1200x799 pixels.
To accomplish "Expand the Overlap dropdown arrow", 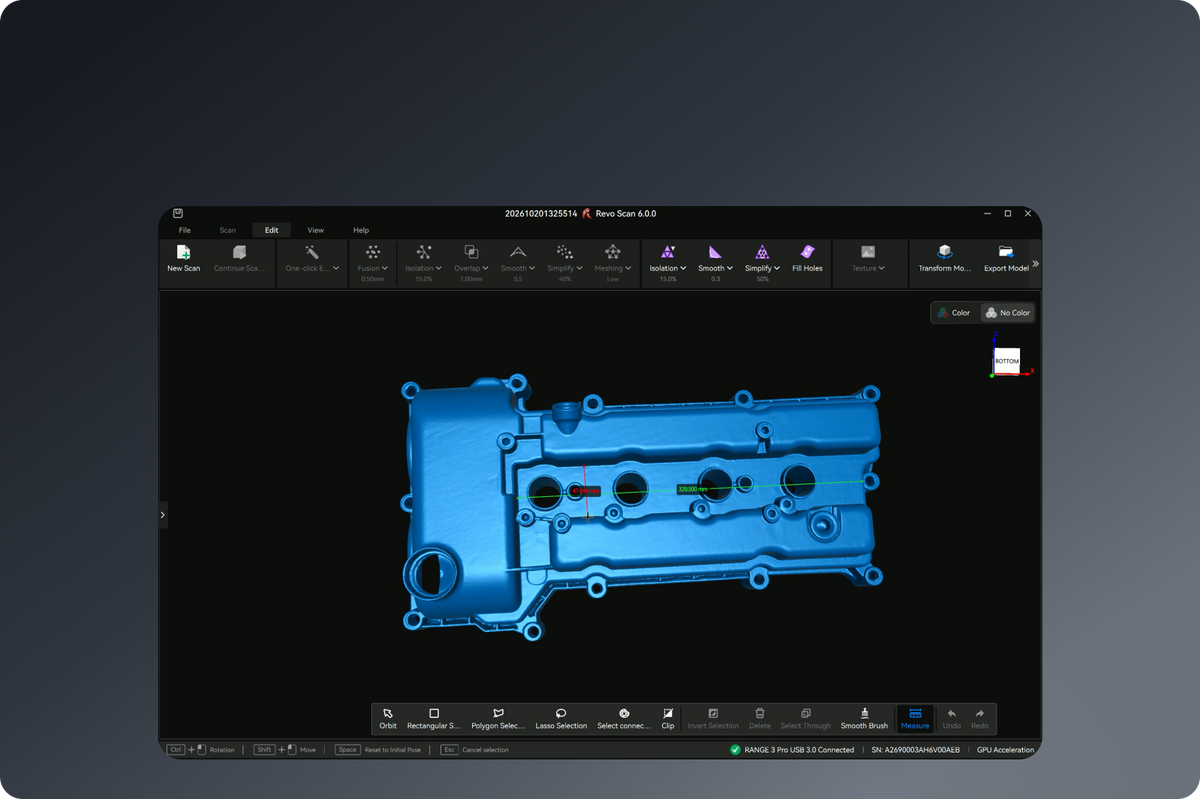I will [485, 268].
